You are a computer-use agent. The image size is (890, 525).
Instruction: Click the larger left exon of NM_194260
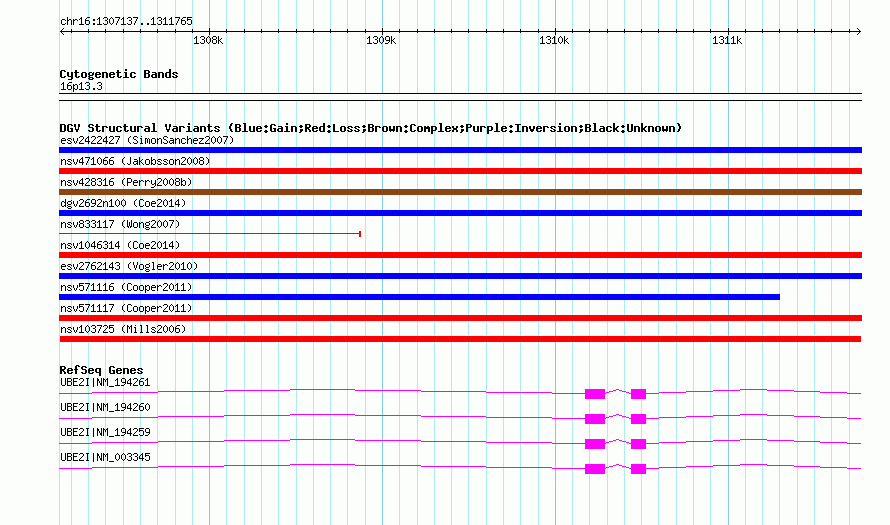(x=595, y=419)
